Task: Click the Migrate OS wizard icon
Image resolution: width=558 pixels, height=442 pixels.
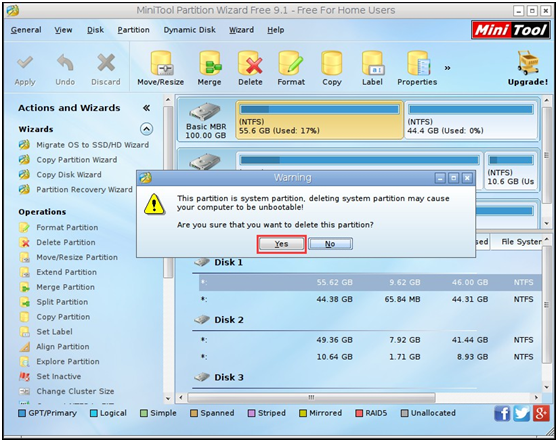Action: pyautogui.click(x=24, y=145)
